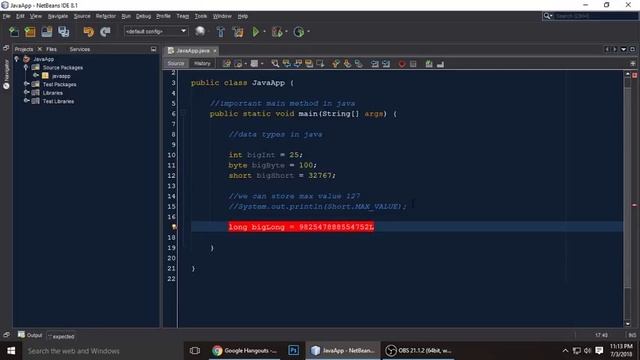640x360 pixels.
Task: Open dropdown arrow next to Debug icon
Action: click(287, 32)
